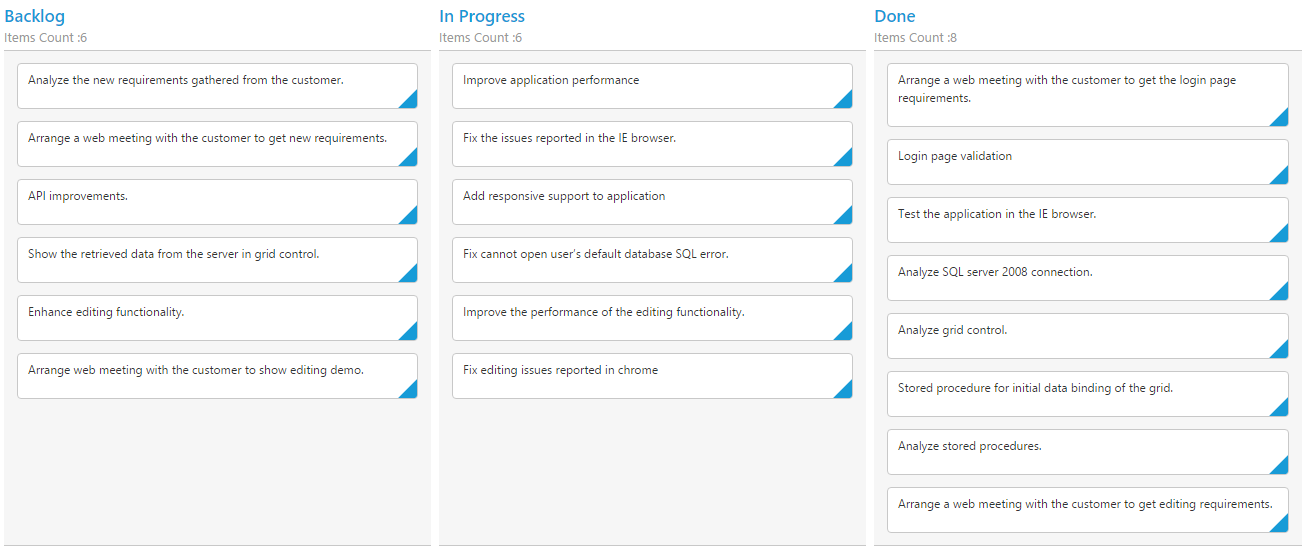1309x550 pixels.
Task: Click blue corner marker on 'Fix editing issues reported in chrome'
Action: click(846, 392)
